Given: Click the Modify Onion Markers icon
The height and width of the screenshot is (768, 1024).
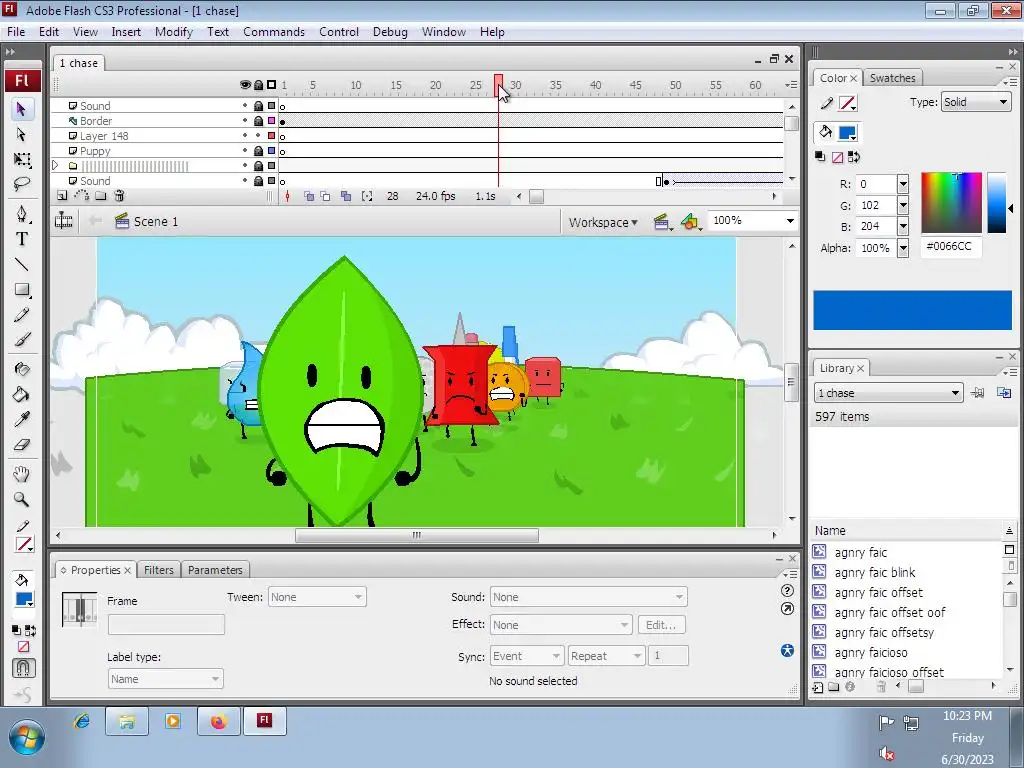Looking at the screenshot, I should pos(367,196).
